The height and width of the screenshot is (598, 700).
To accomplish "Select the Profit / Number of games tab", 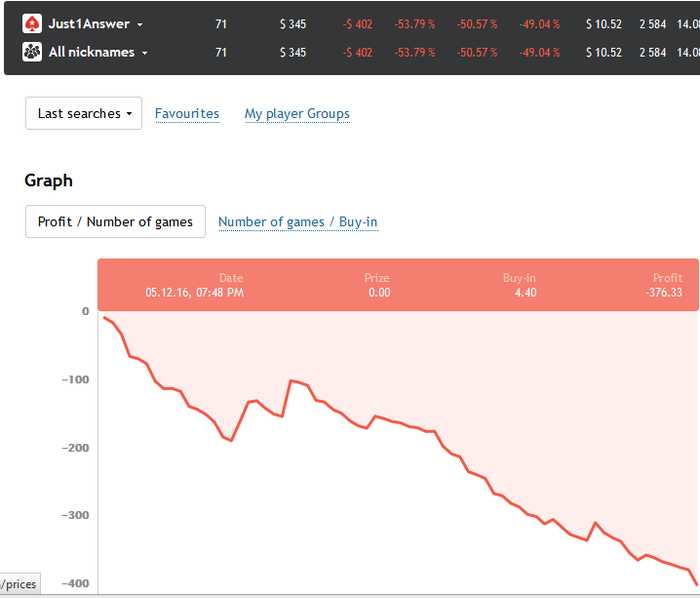I will [x=115, y=222].
